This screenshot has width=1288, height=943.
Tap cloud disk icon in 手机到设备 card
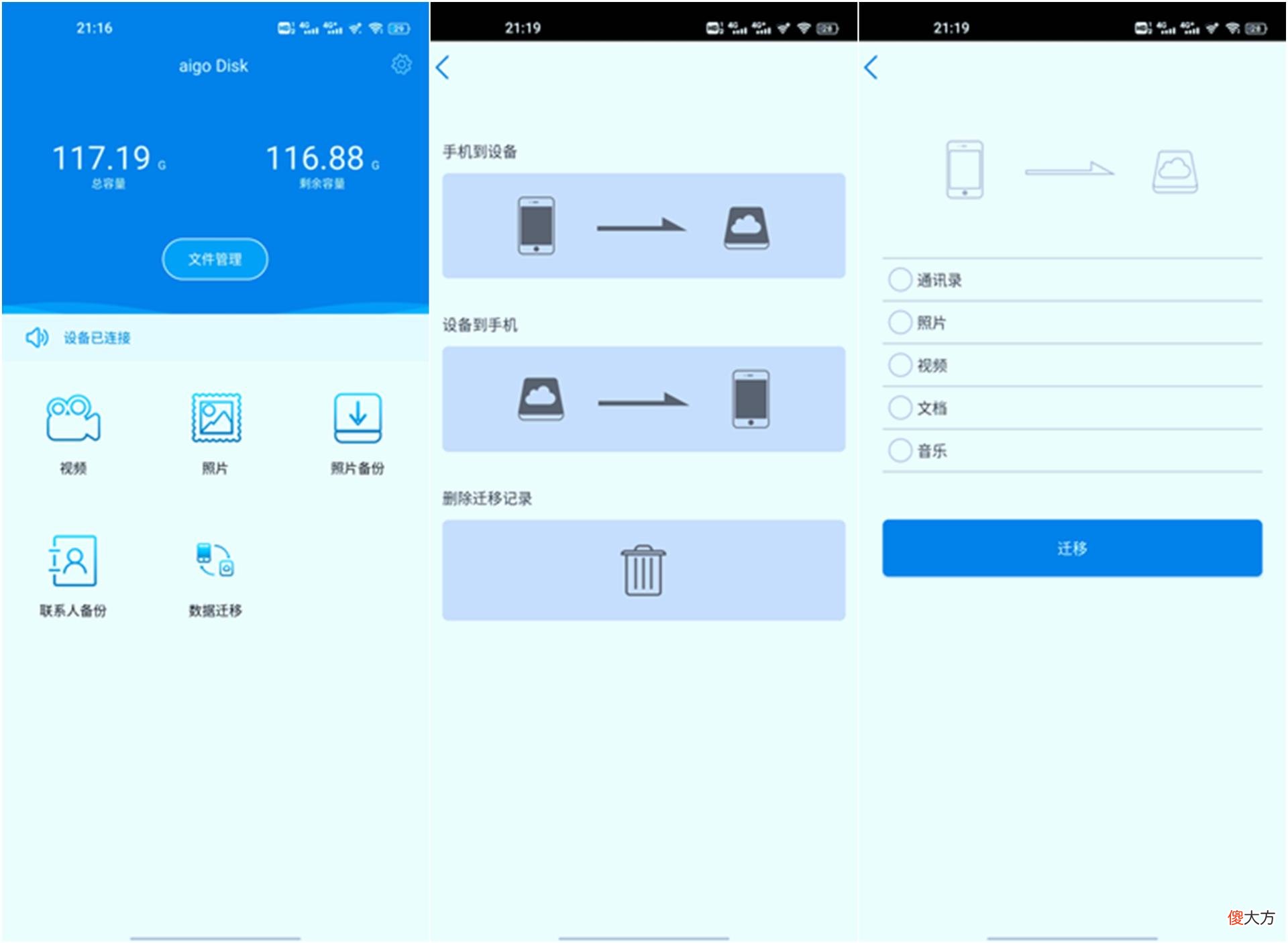(x=747, y=228)
